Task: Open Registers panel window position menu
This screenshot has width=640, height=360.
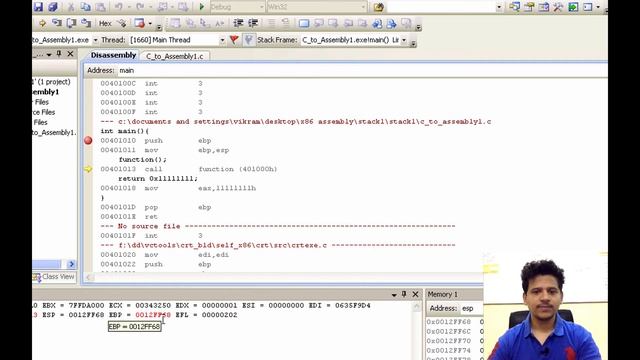Action: 394,294
